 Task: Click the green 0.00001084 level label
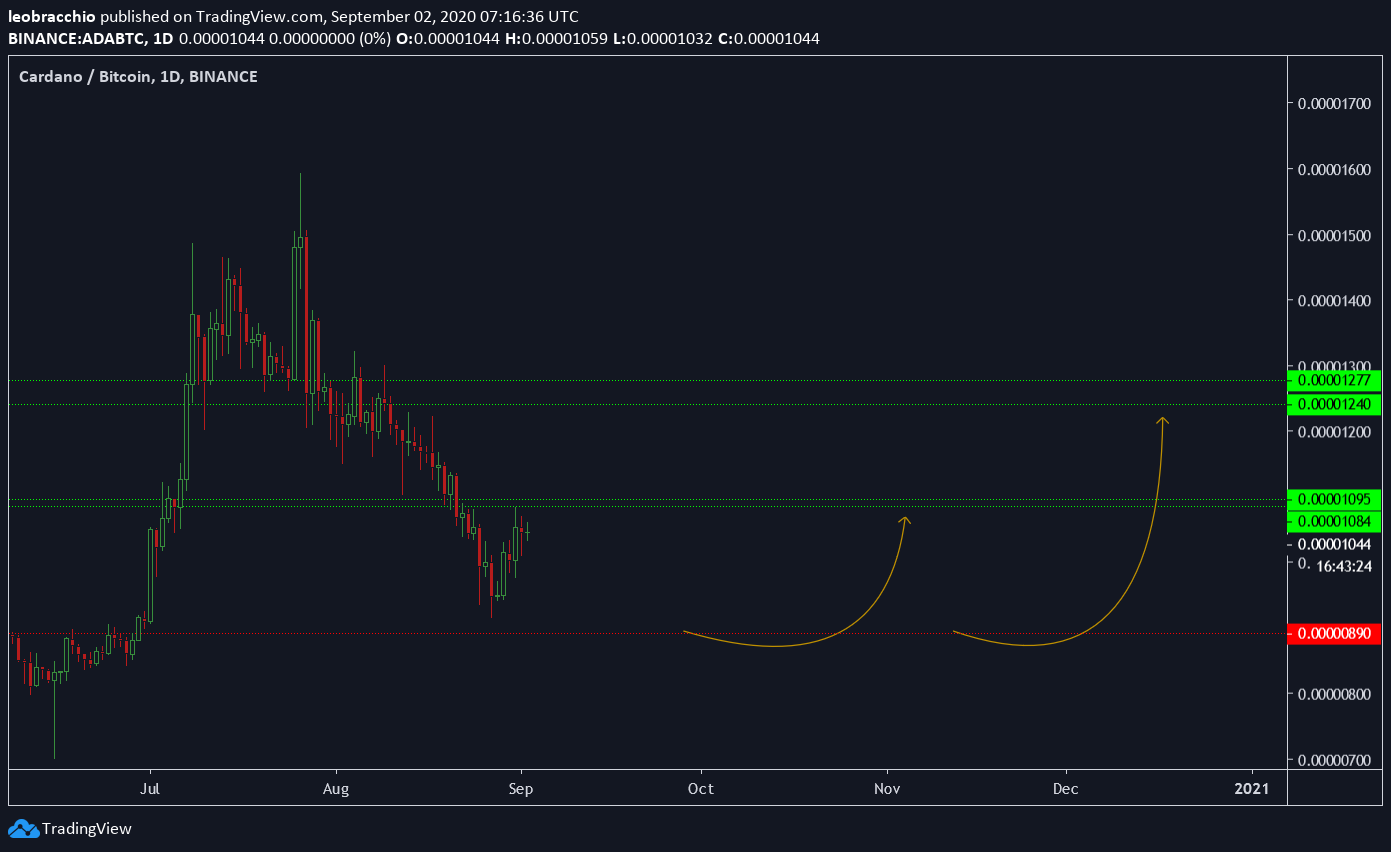(x=1335, y=521)
